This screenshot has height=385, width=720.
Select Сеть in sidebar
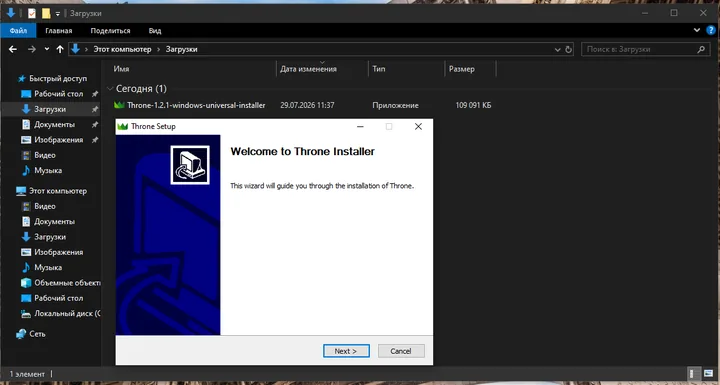tap(37, 334)
